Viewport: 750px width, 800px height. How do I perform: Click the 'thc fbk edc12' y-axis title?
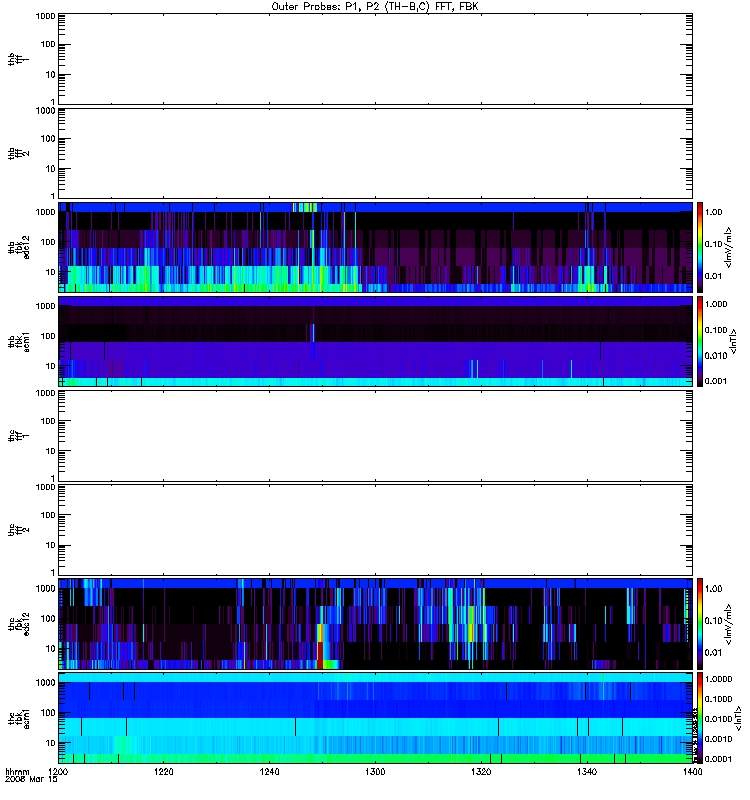19,623
